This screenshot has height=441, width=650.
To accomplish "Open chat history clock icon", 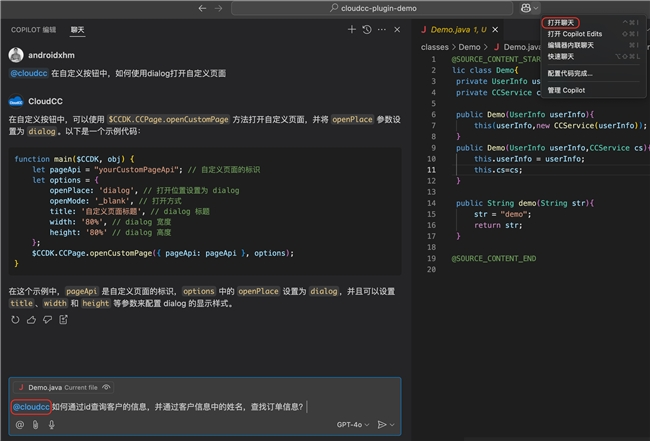I will [367, 30].
